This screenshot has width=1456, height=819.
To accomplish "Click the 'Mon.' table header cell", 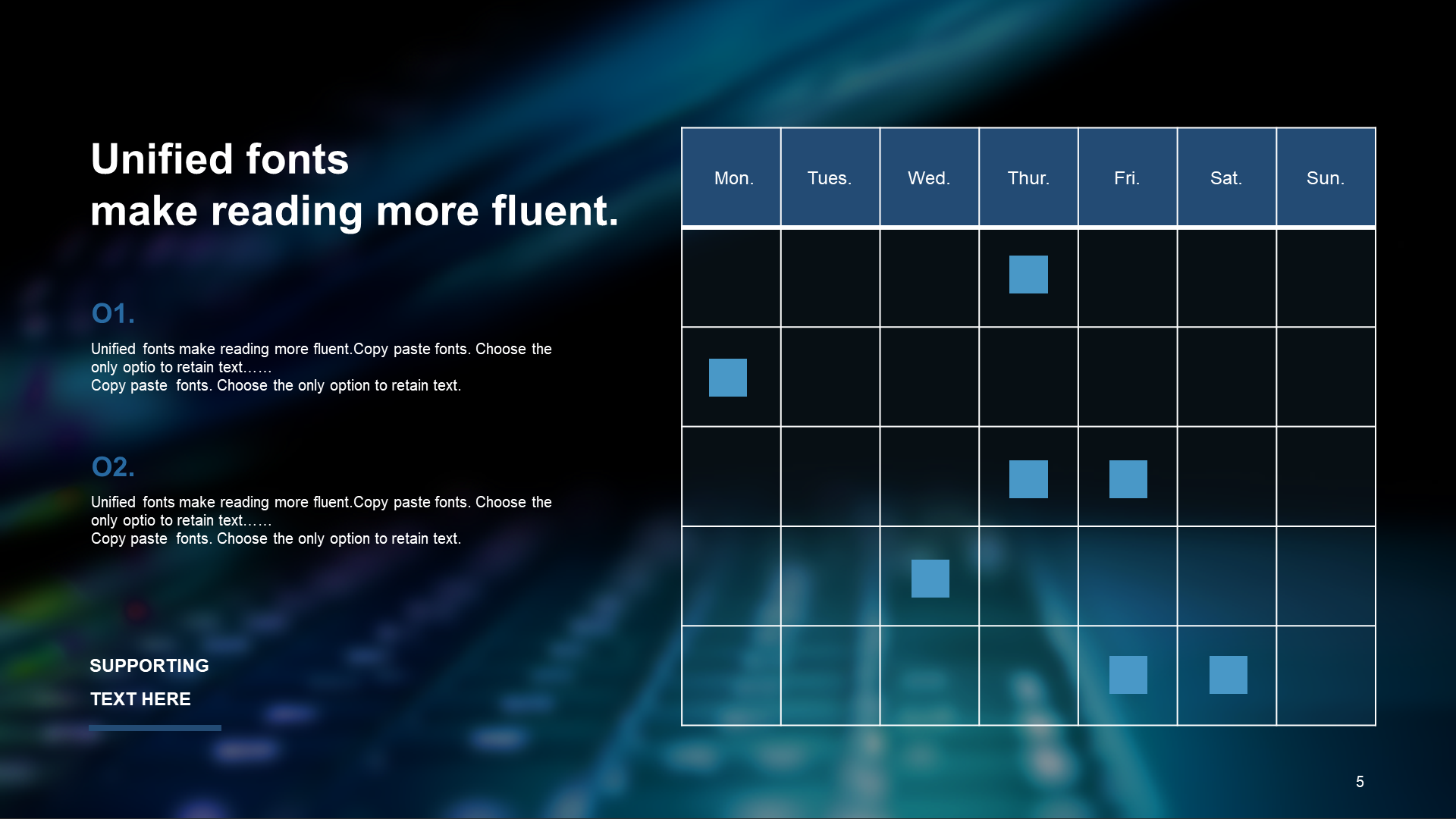I will click(x=731, y=177).
